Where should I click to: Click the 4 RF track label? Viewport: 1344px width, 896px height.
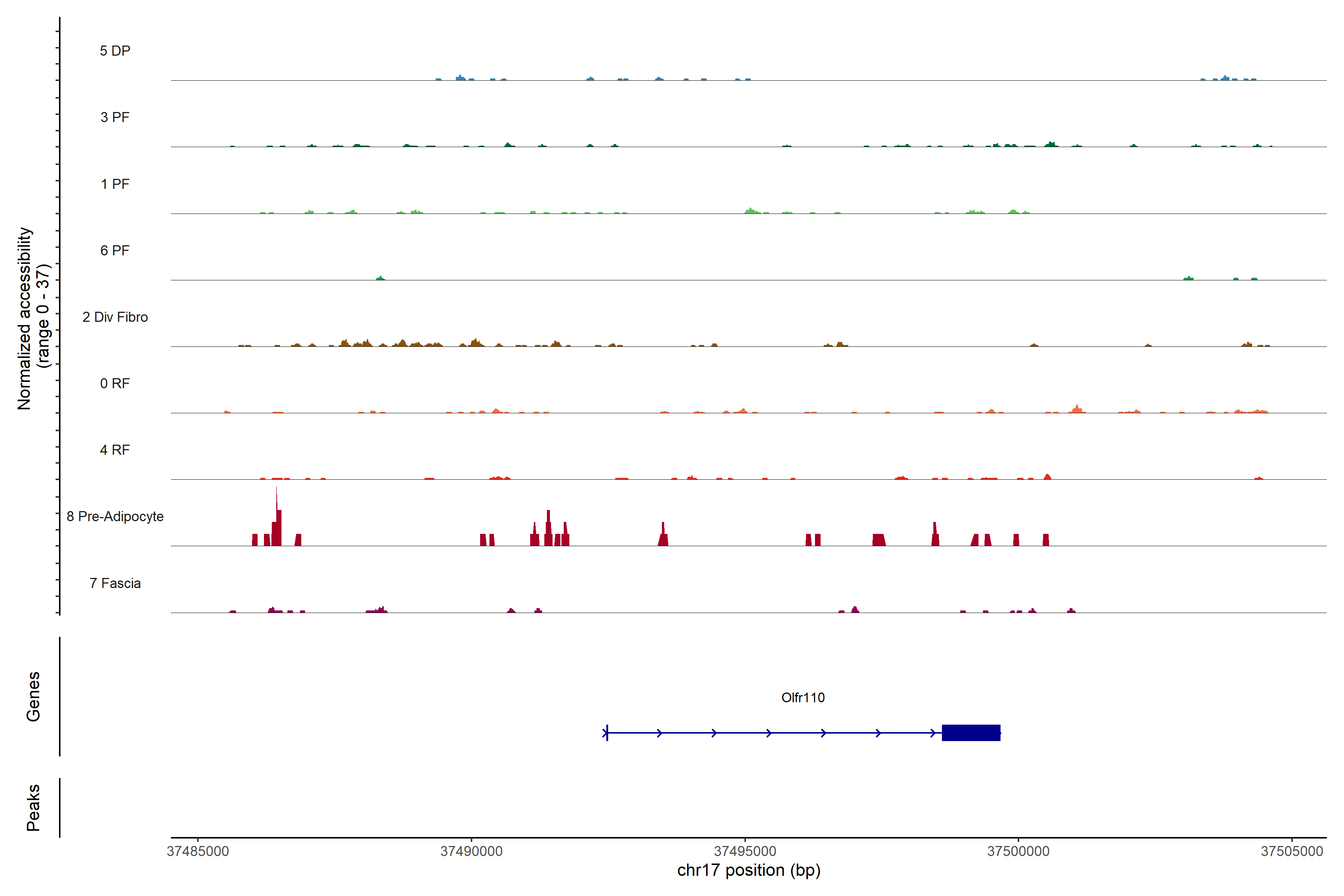click(x=115, y=450)
